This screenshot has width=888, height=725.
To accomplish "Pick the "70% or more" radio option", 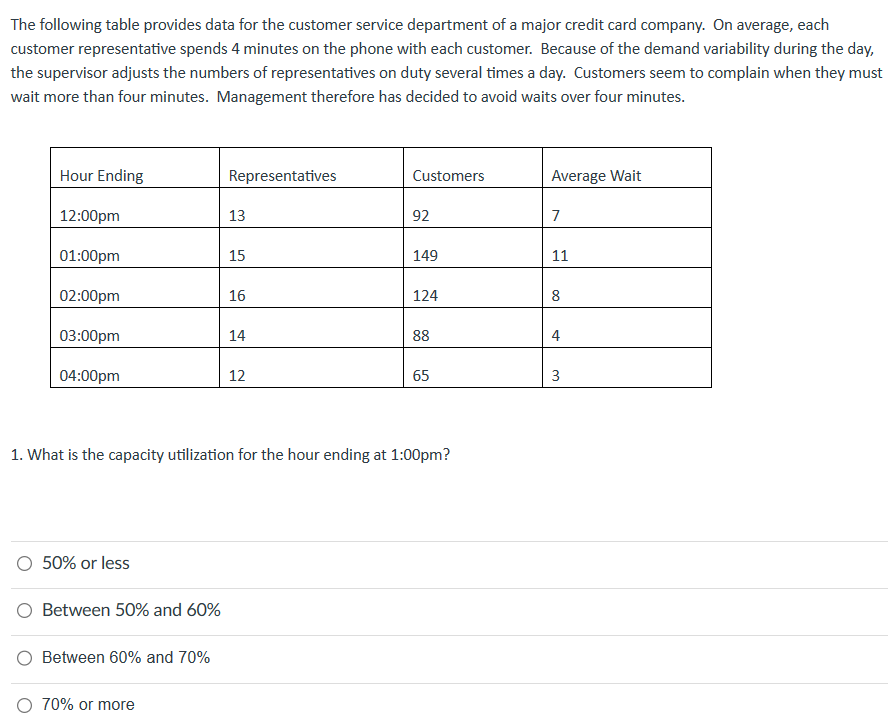I will pos(22,704).
